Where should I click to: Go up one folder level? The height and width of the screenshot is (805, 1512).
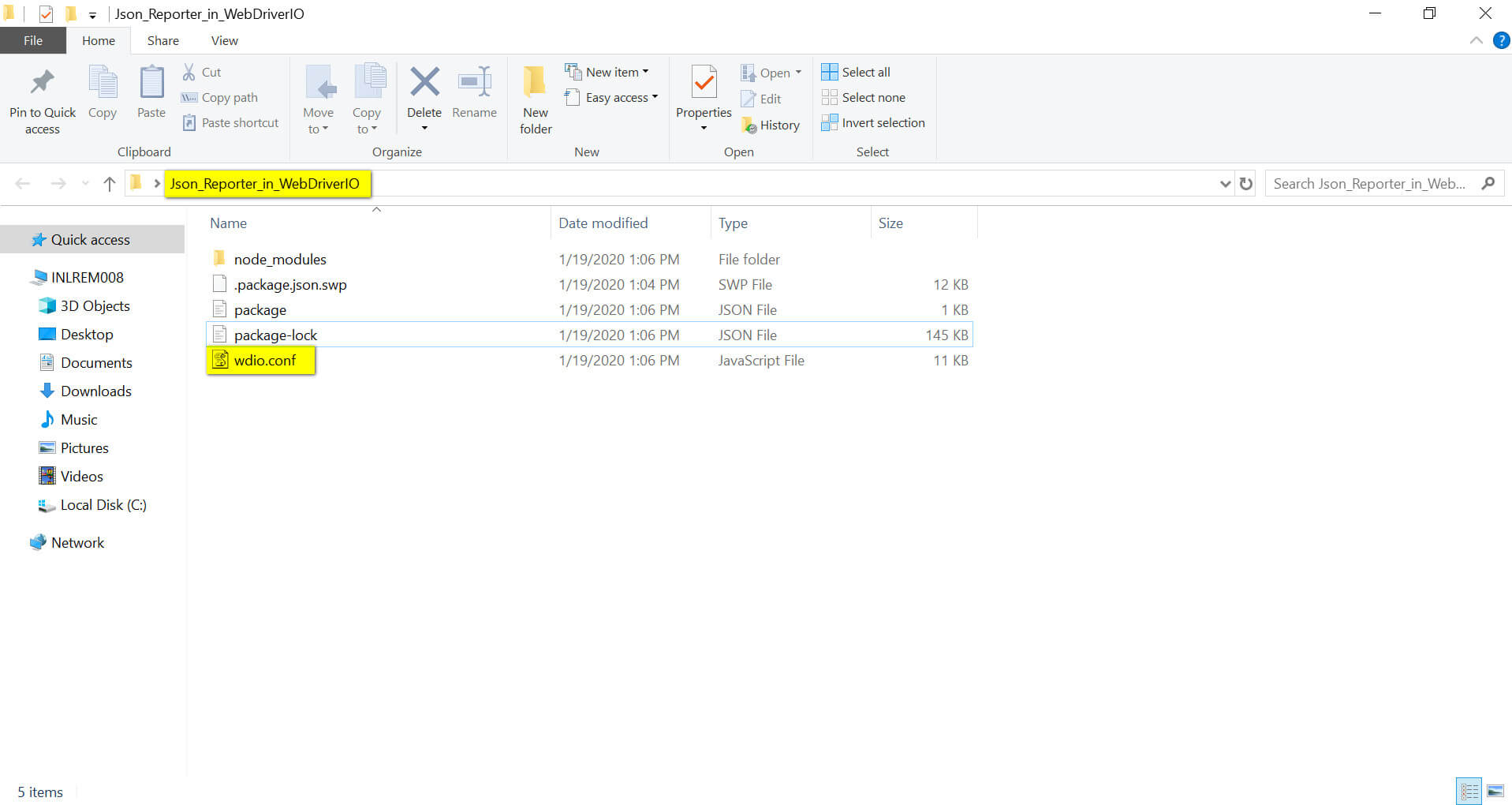point(109,184)
